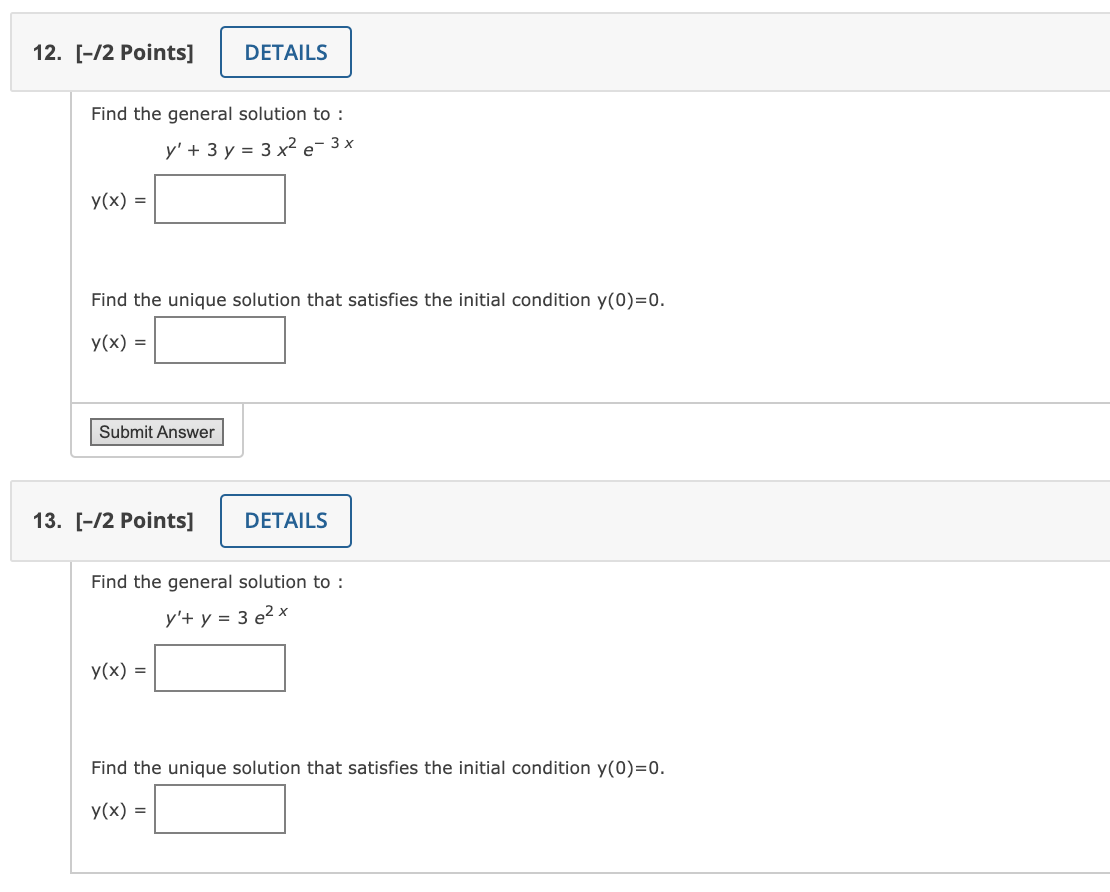Click question 13 'Find the general solution' text

[x=217, y=582]
